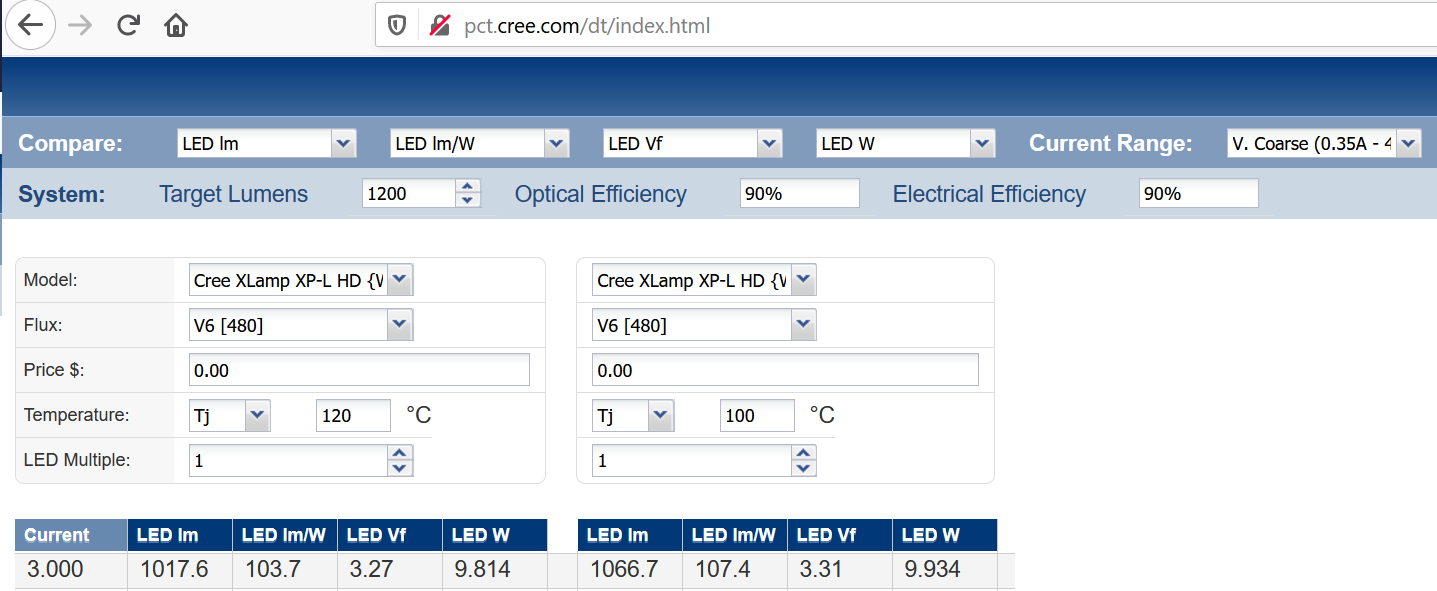Increase first LED Multiple with up arrow
This screenshot has width=1437, height=591.
point(400,453)
